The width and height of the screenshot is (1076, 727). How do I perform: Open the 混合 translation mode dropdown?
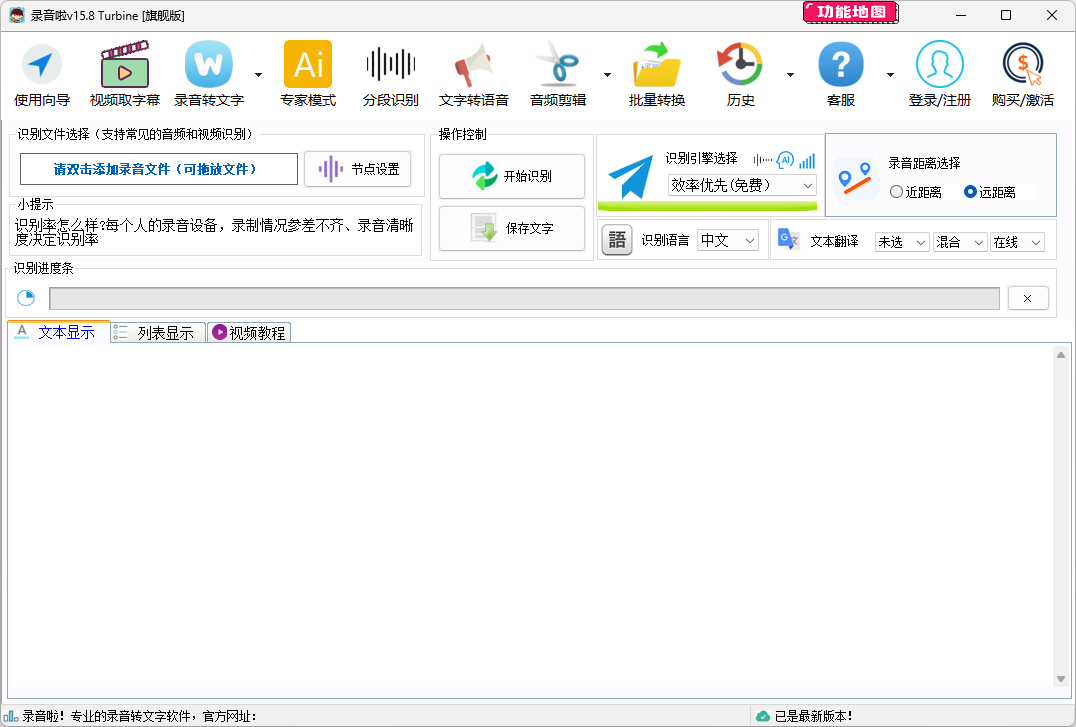(959, 241)
